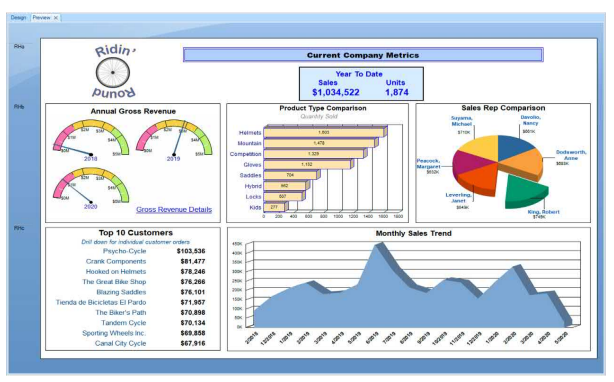614x382 pixels.
Task: Select The Biker's Path customer
Action: (x=121, y=312)
